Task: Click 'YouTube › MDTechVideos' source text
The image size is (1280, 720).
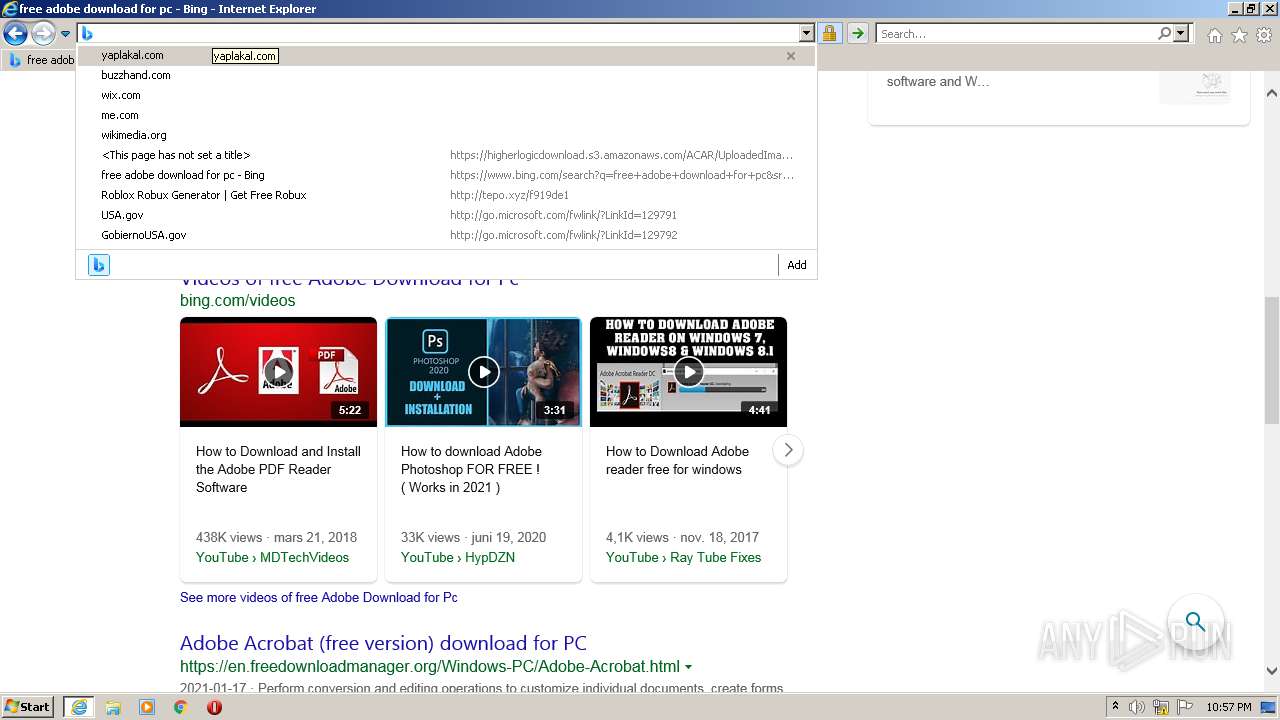Action: click(272, 557)
